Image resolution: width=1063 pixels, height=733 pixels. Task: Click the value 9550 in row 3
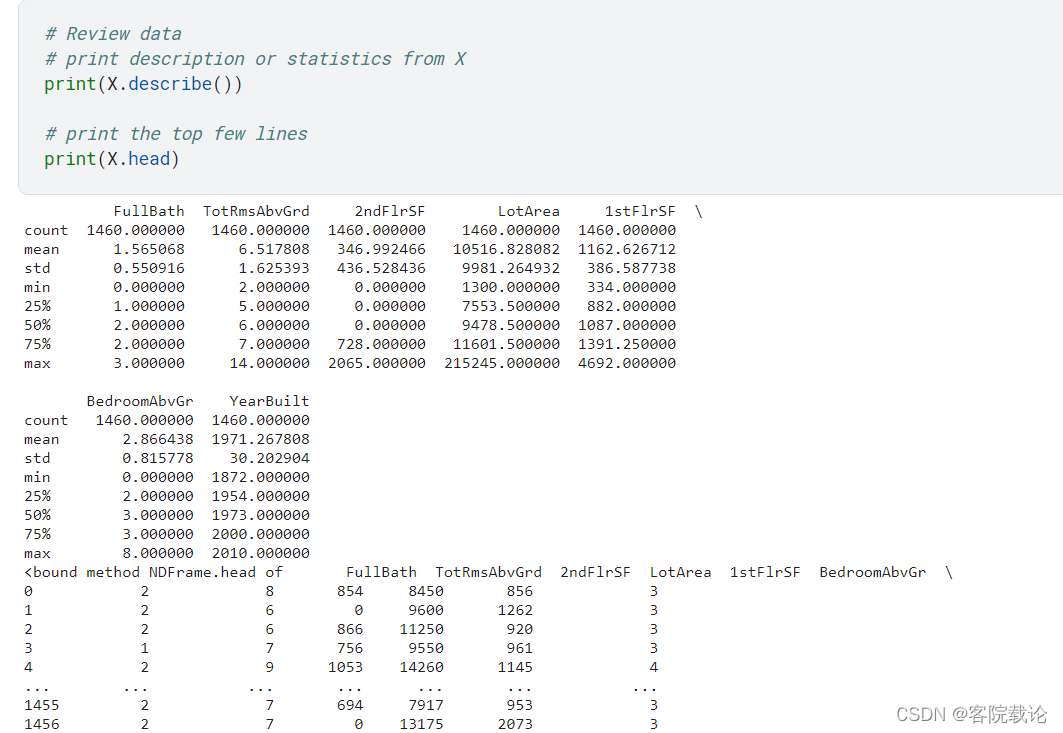coord(426,648)
